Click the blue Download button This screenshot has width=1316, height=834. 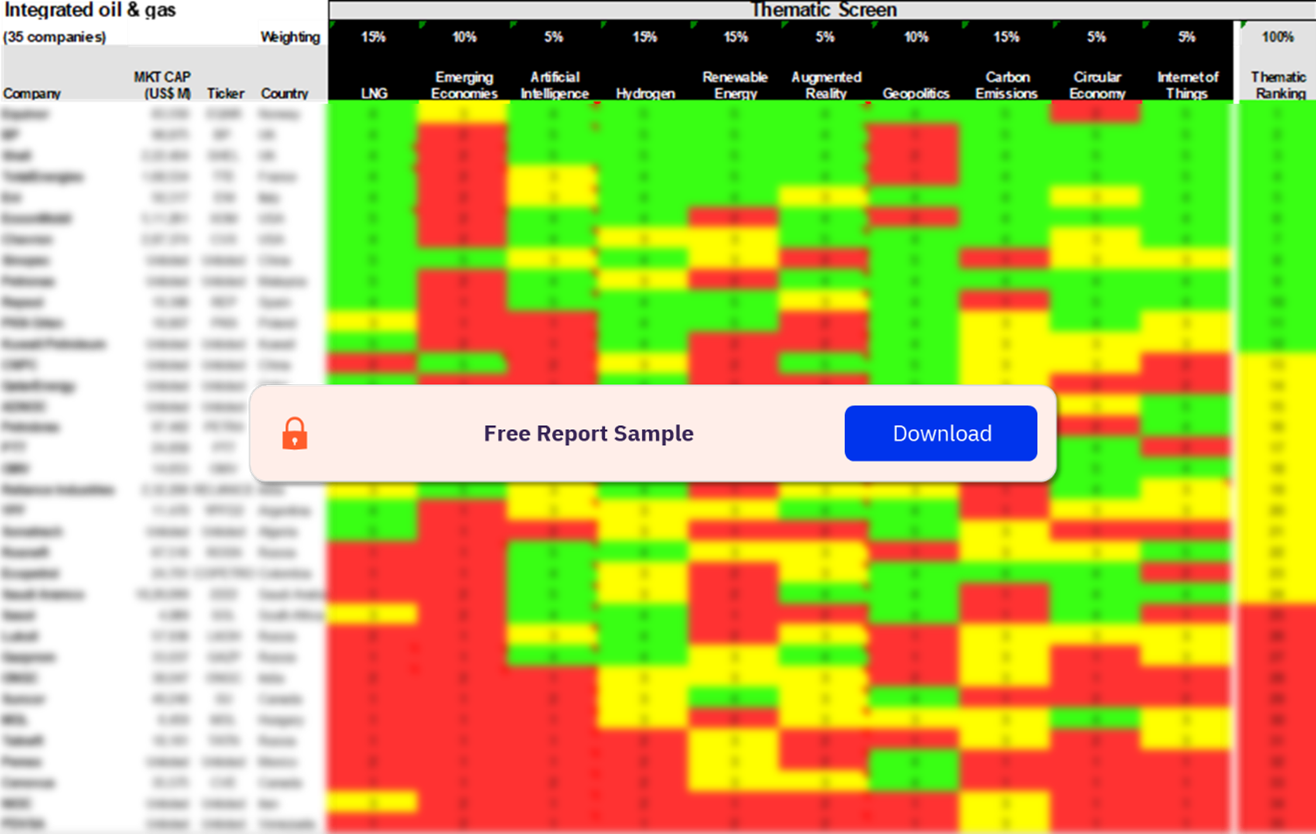tap(941, 433)
